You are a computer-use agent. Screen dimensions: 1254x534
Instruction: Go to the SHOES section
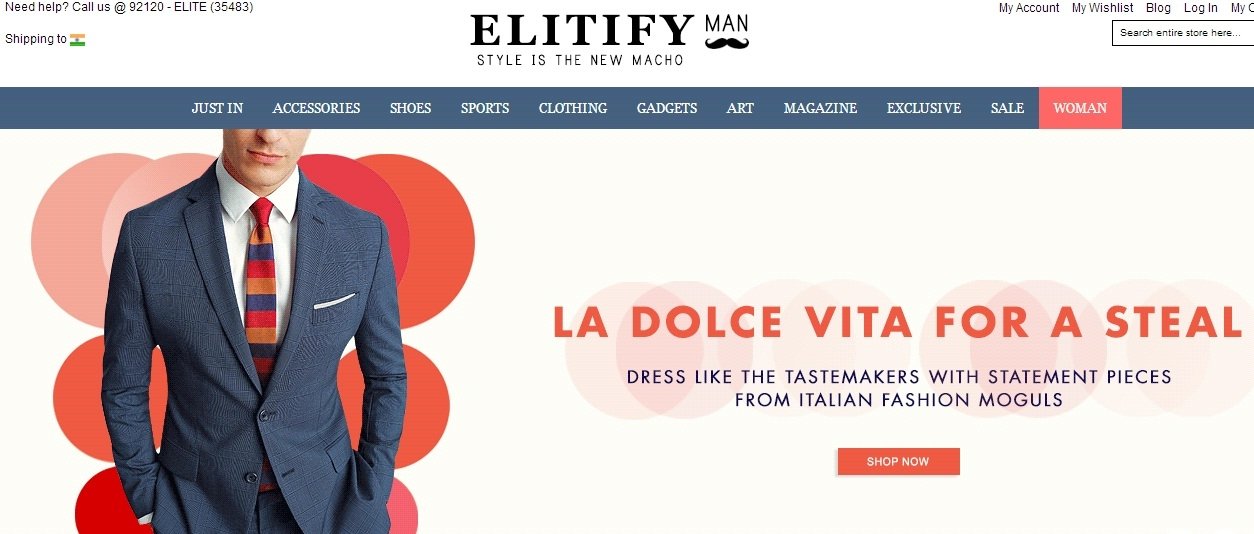coord(410,108)
